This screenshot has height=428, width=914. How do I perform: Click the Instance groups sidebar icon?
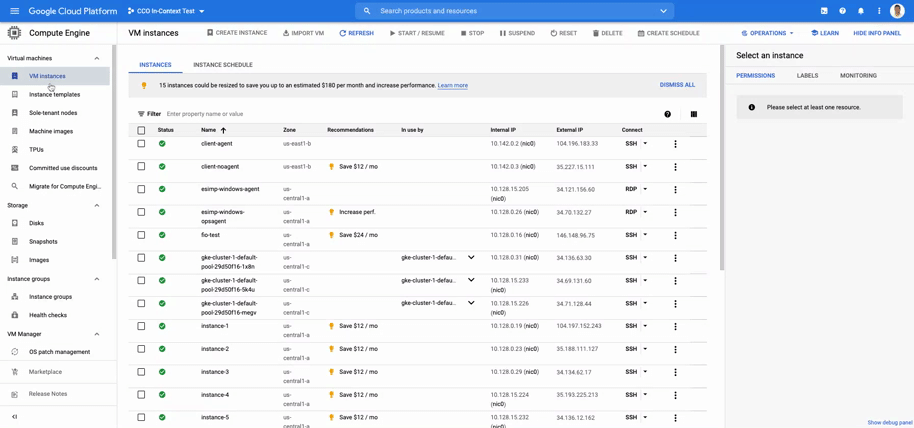point(15,297)
